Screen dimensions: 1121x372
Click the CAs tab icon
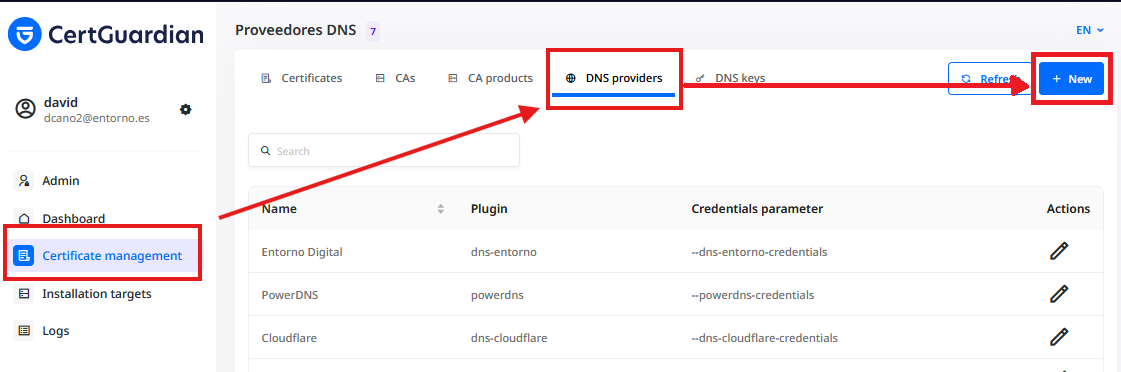click(380, 79)
